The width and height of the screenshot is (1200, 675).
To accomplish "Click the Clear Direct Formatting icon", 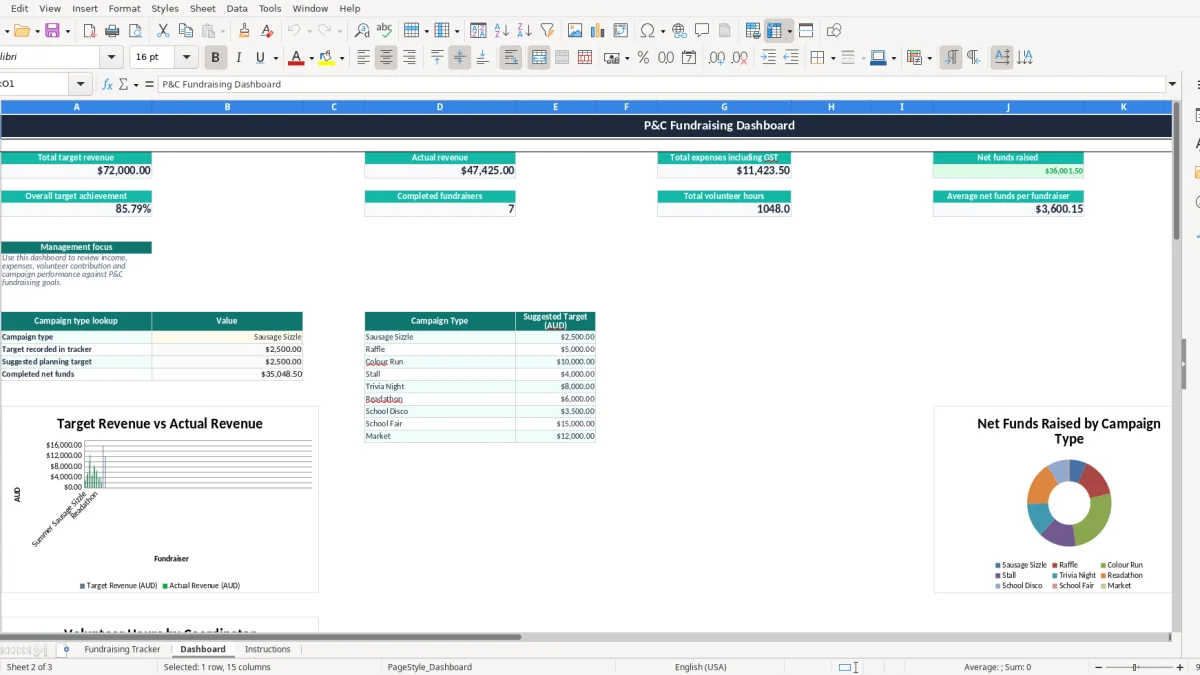I will (267, 31).
